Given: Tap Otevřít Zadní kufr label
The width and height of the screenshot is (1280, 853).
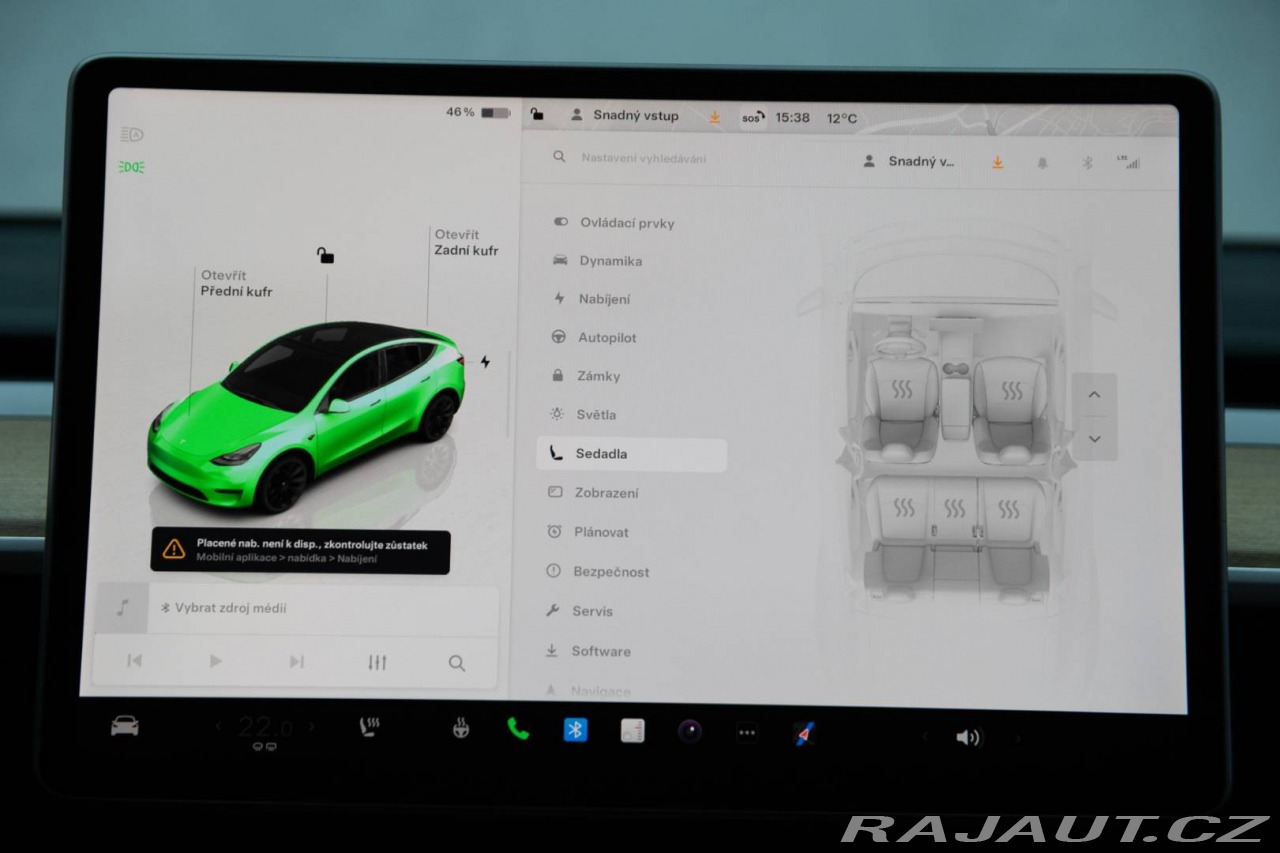Looking at the screenshot, I should (x=465, y=243).
